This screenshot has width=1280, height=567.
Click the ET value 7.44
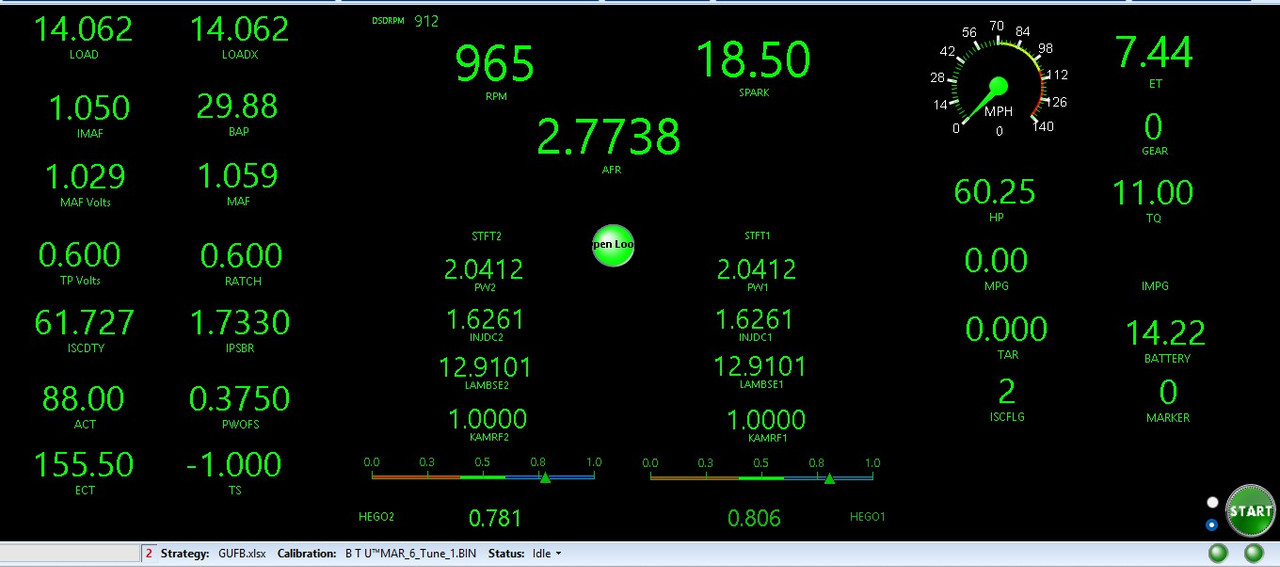[x=1154, y=52]
